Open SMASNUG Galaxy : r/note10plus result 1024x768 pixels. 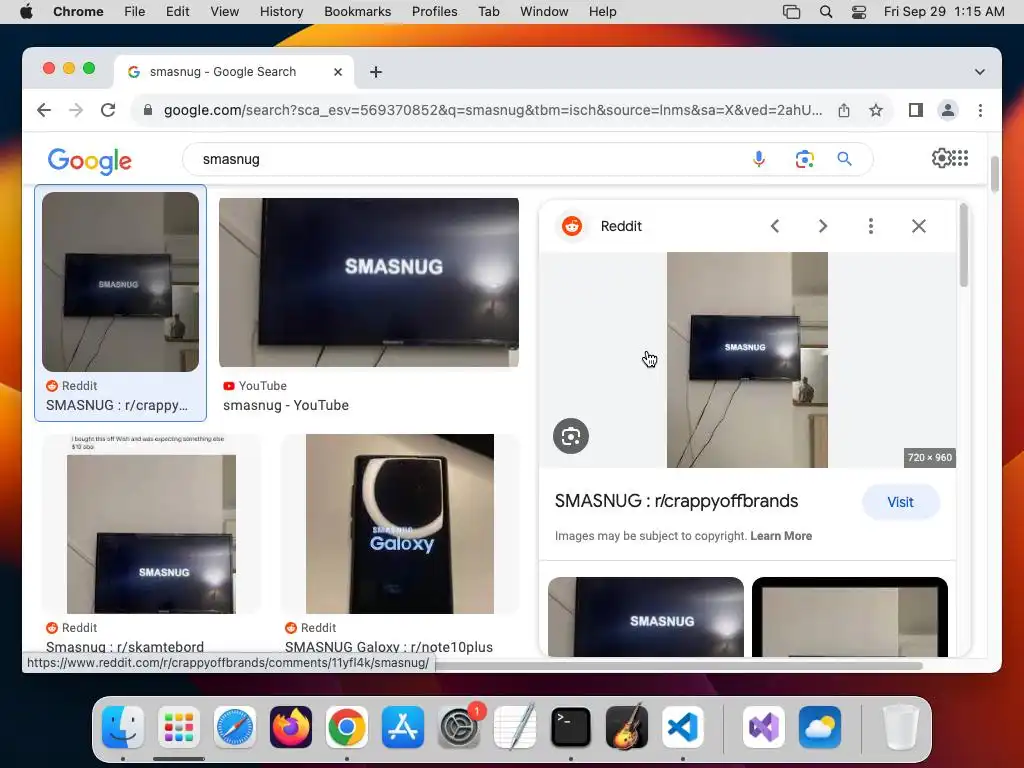(389, 647)
